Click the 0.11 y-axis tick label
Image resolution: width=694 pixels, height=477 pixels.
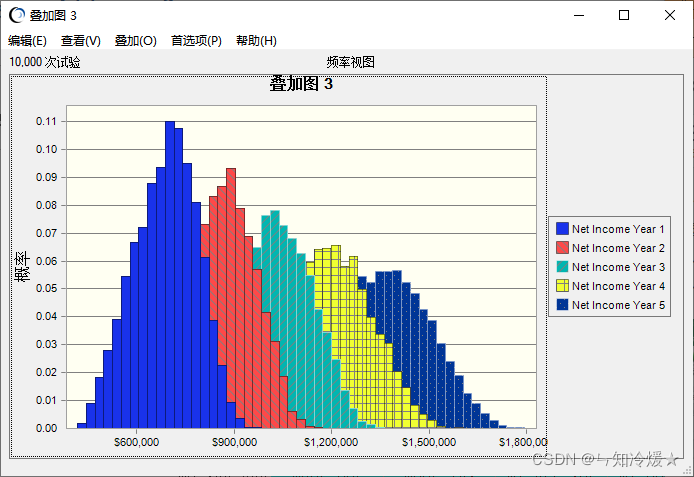(x=46, y=121)
